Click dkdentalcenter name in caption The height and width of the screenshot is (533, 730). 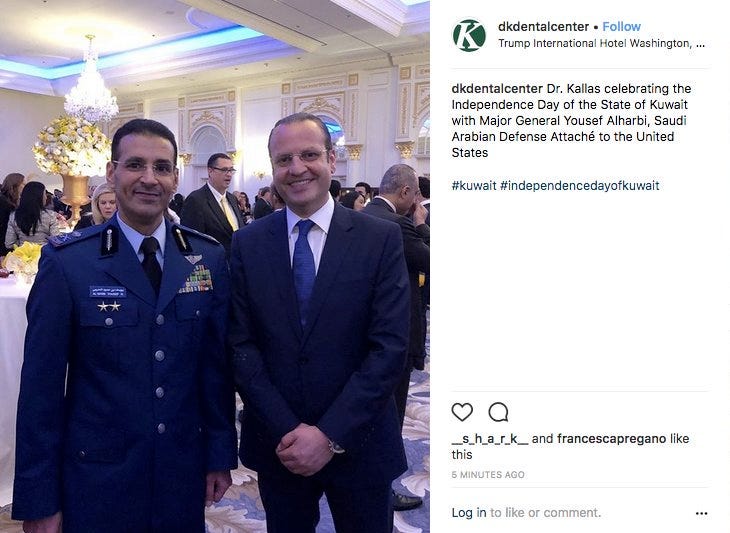click(x=497, y=88)
